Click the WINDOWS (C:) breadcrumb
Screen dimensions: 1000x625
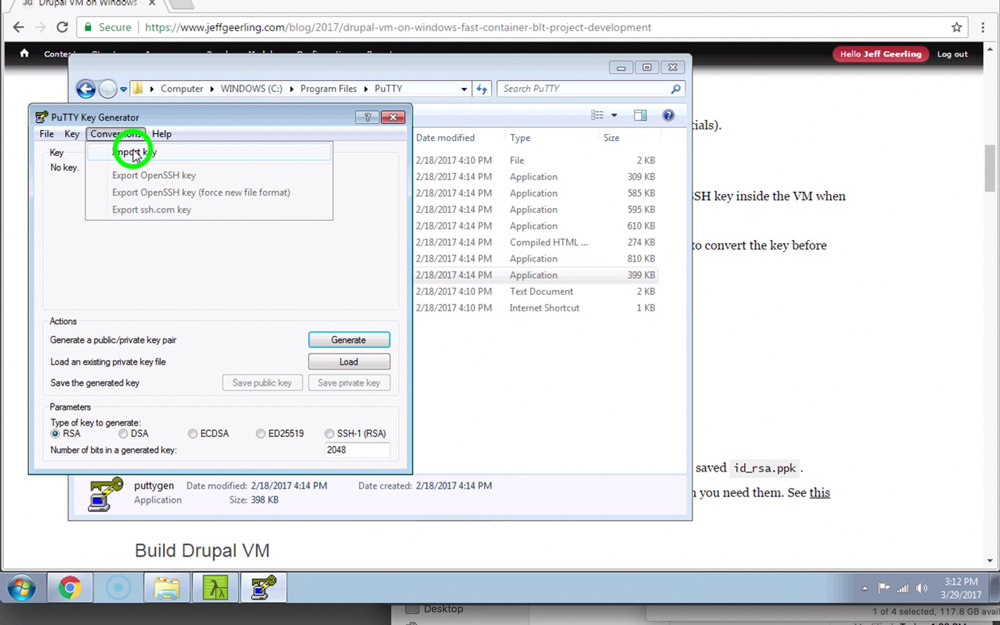click(251, 89)
